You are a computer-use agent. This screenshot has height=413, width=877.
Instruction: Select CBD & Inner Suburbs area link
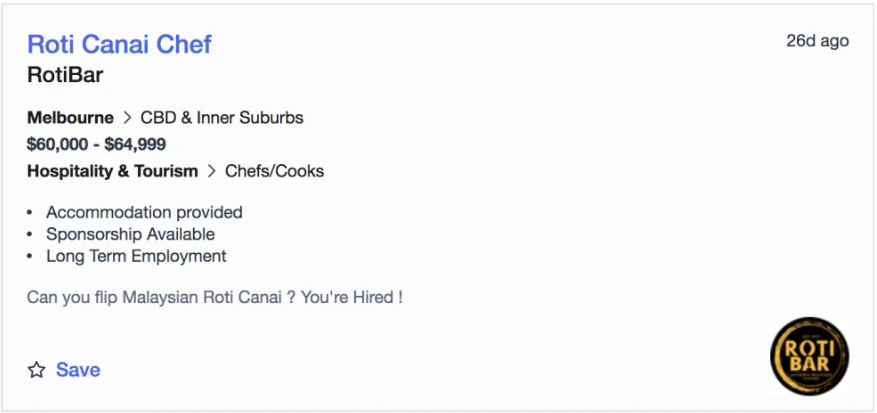click(222, 118)
